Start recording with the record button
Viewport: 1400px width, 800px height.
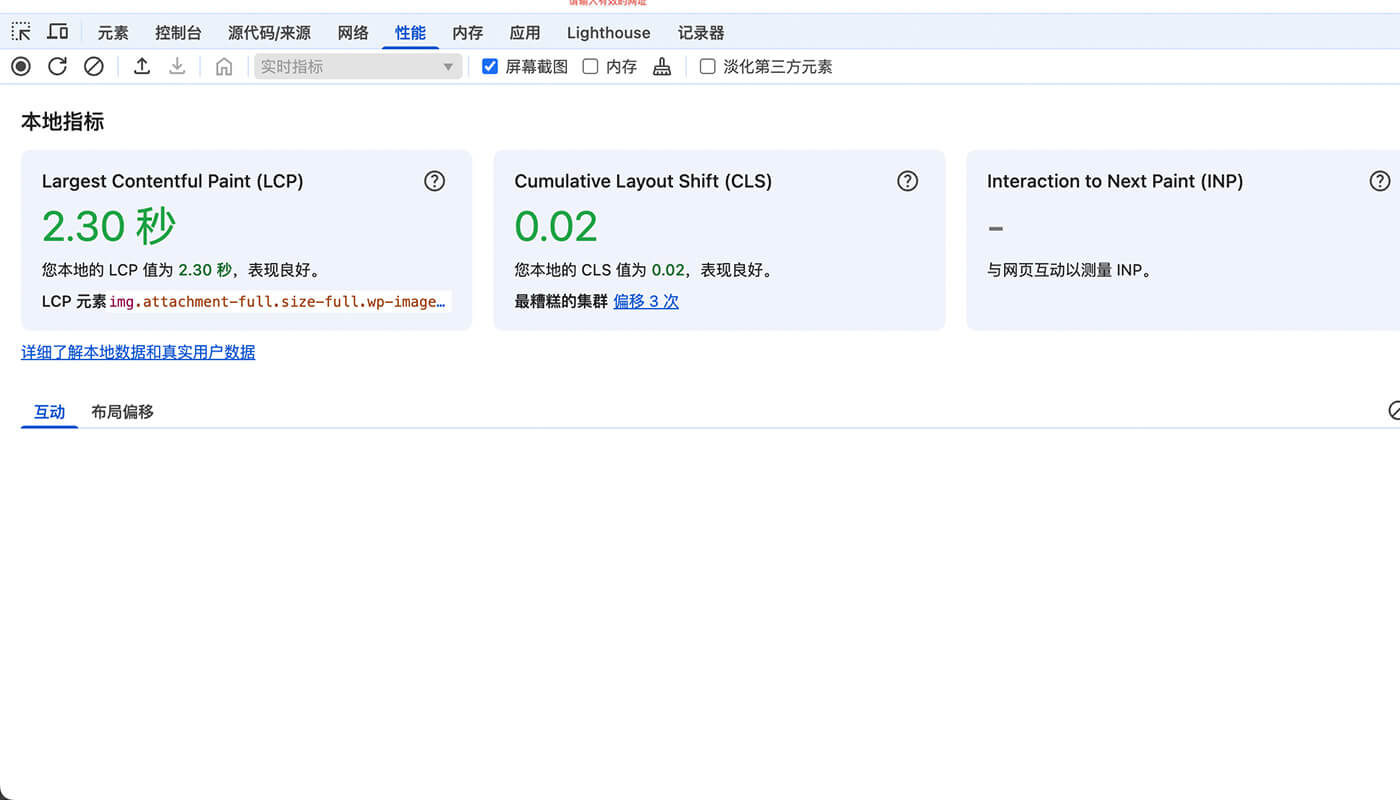(21, 66)
